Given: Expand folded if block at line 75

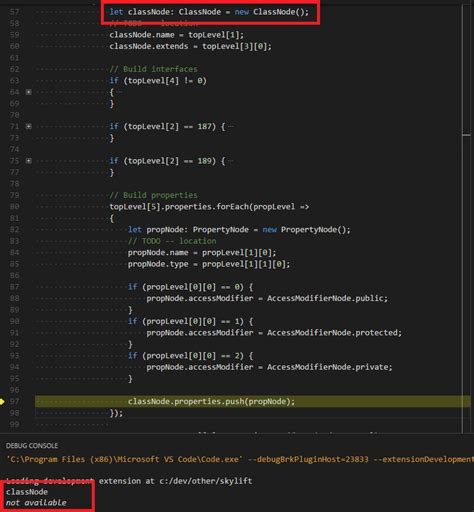Looking at the screenshot, I should pyautogui.click(x=29, y=161).
